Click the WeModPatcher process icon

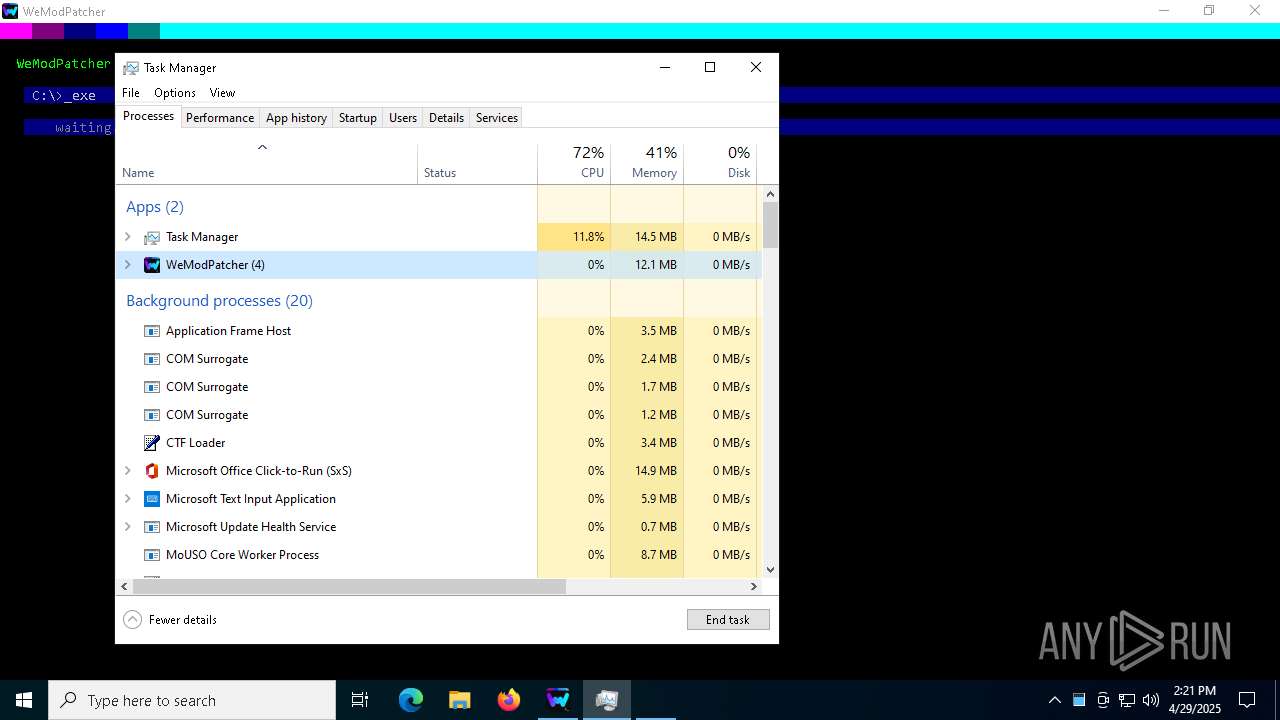(152, 265)
